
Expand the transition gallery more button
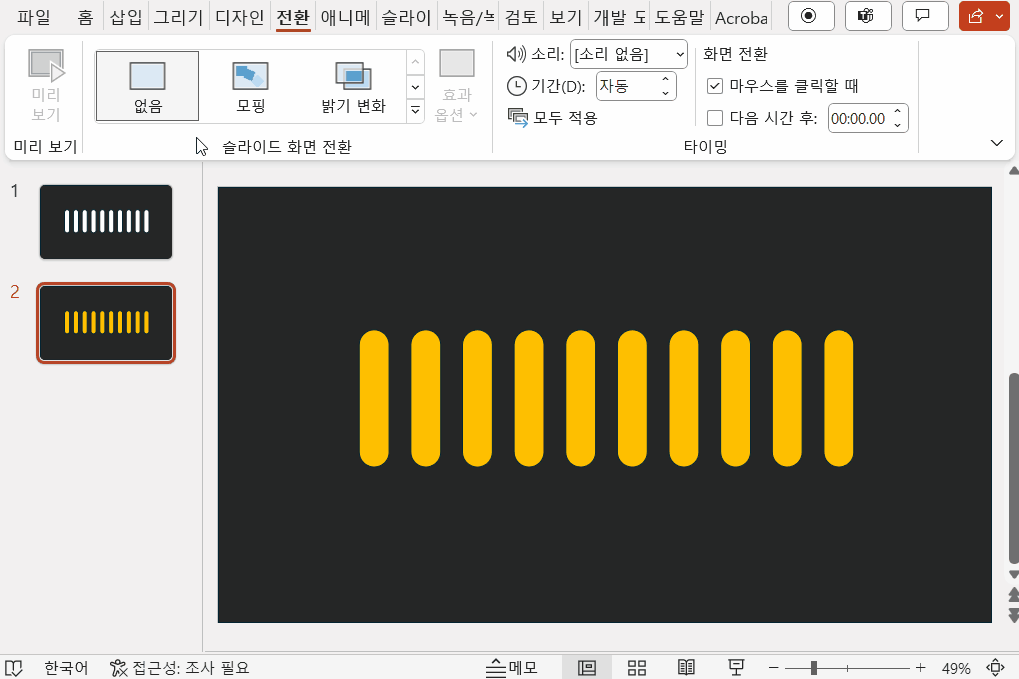(415, 111)
